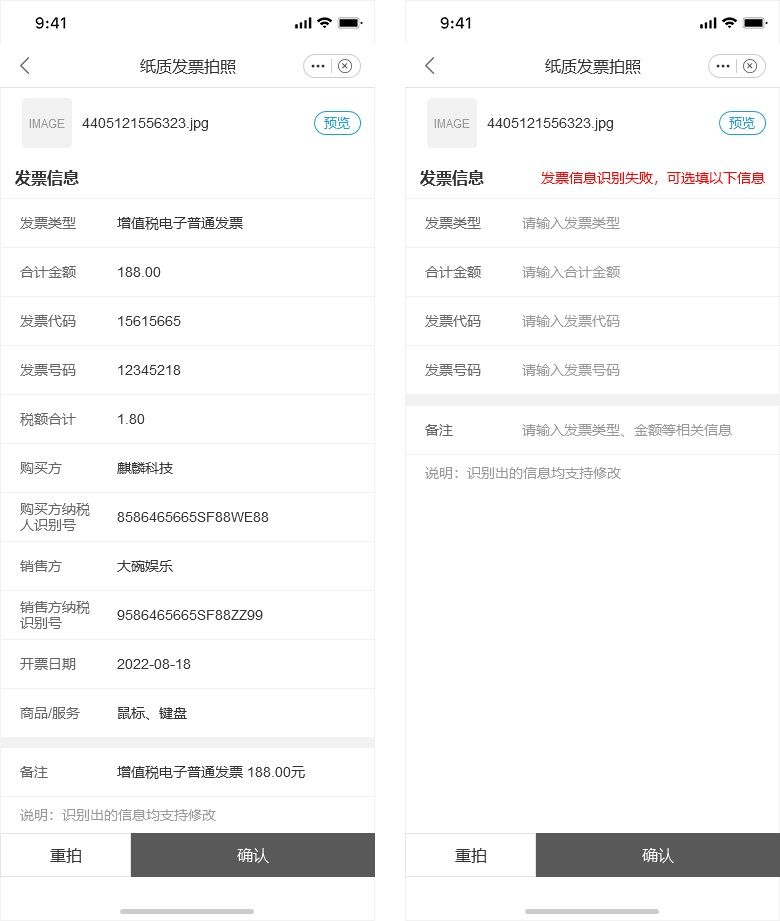Image resolution: width=780 pixels, height=921 pixels.
Task: Click the 税额合计 label
Action: point(48,419)
